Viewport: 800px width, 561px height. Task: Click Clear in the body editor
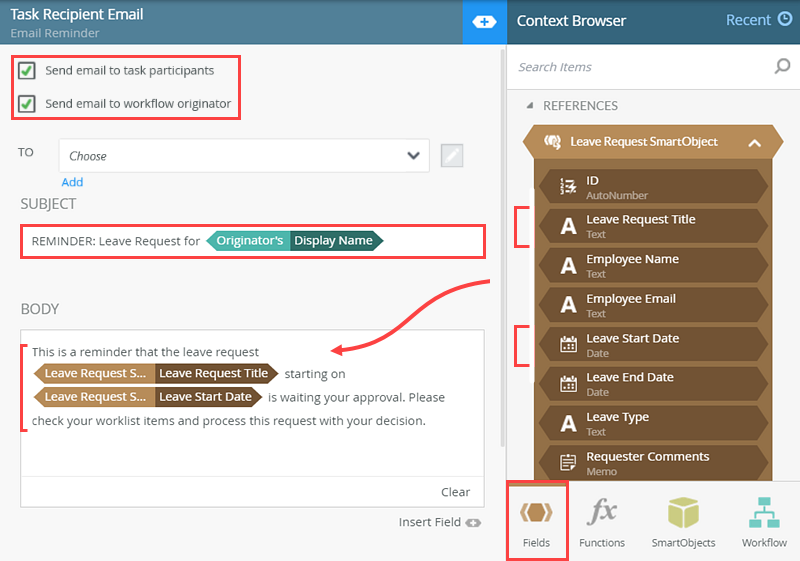tap(455, 492)
